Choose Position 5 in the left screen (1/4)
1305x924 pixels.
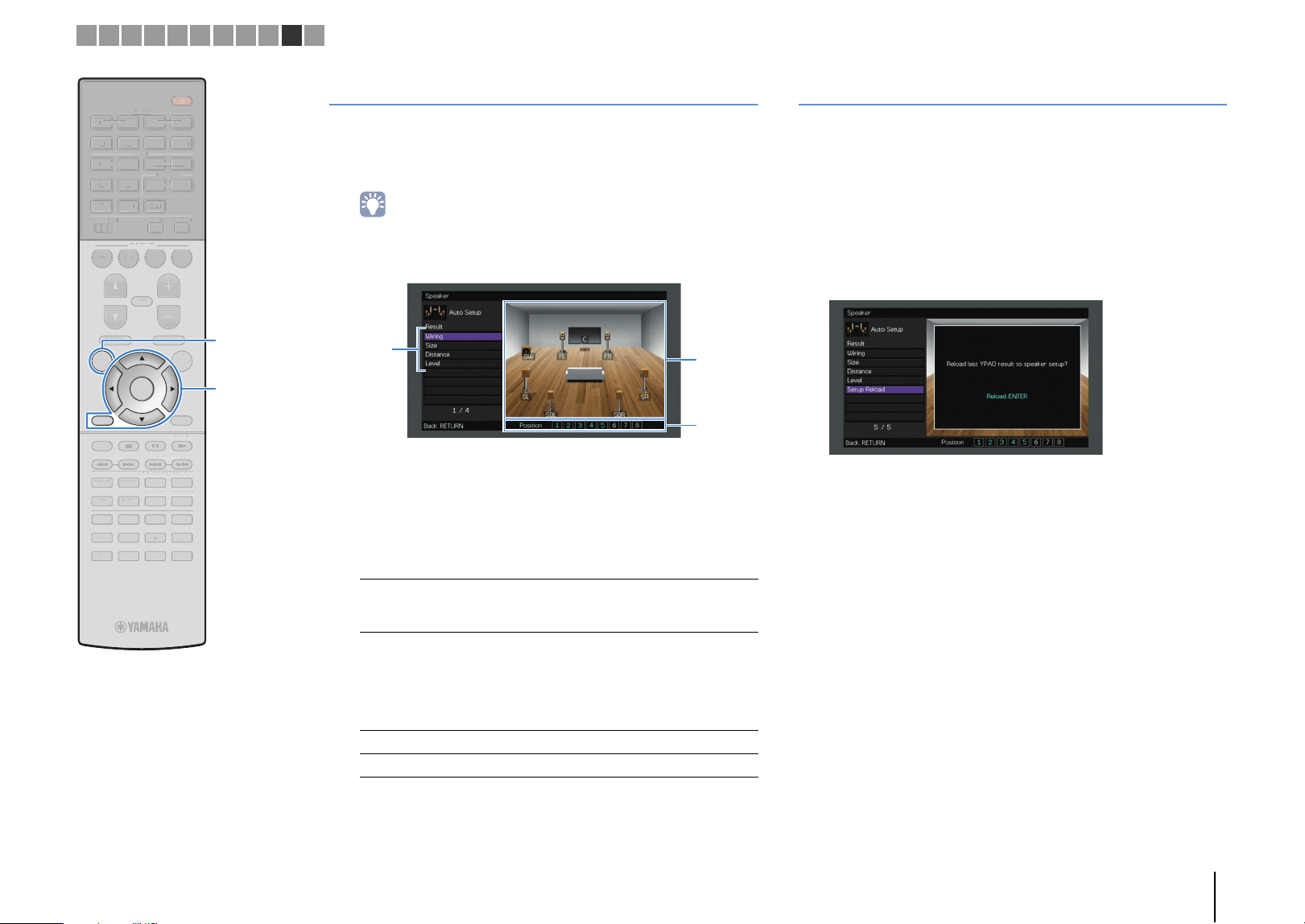[x=603, y=425]
